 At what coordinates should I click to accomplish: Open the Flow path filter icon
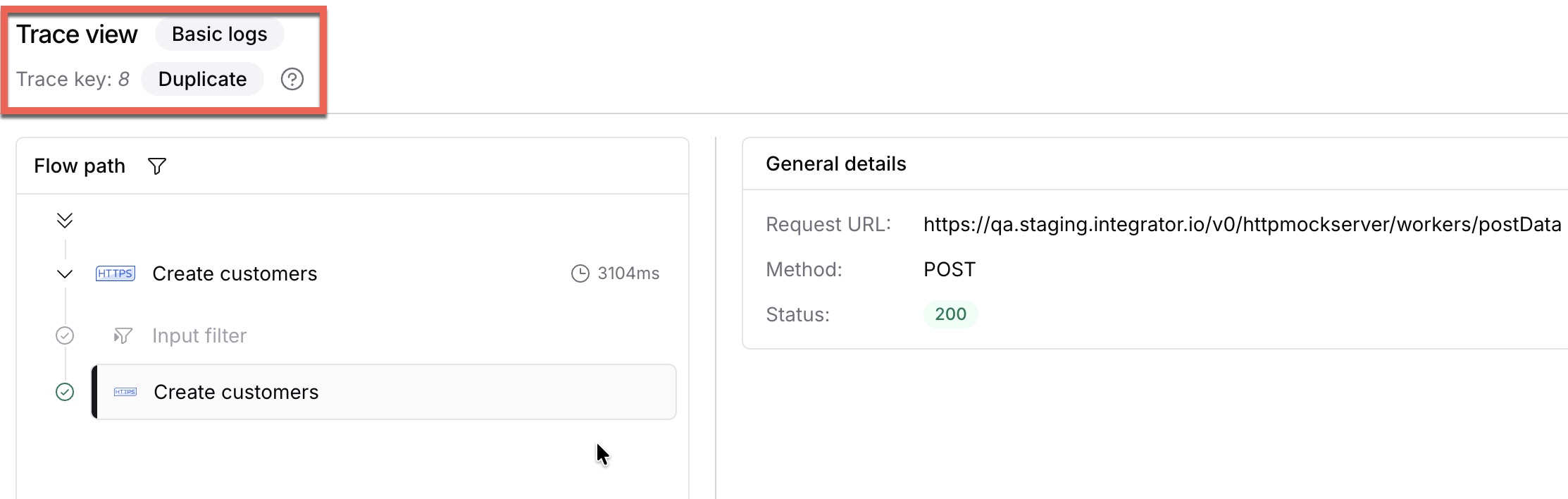pos(157,166)
